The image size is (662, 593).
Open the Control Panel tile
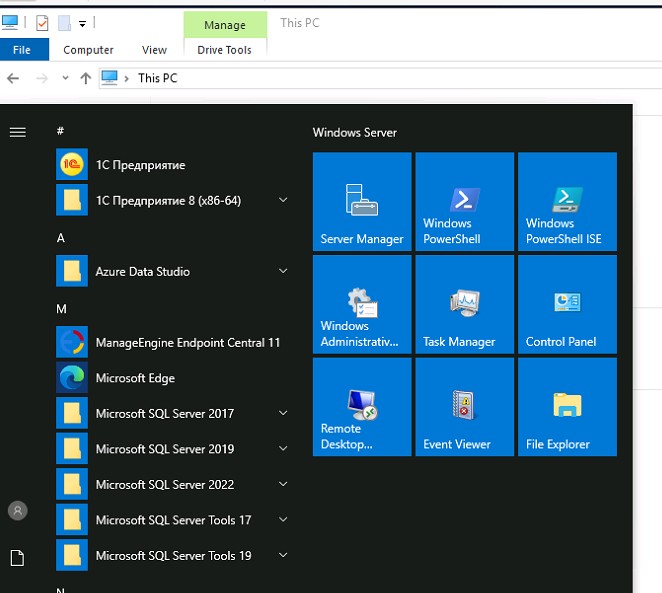click(x=567, y=304)
